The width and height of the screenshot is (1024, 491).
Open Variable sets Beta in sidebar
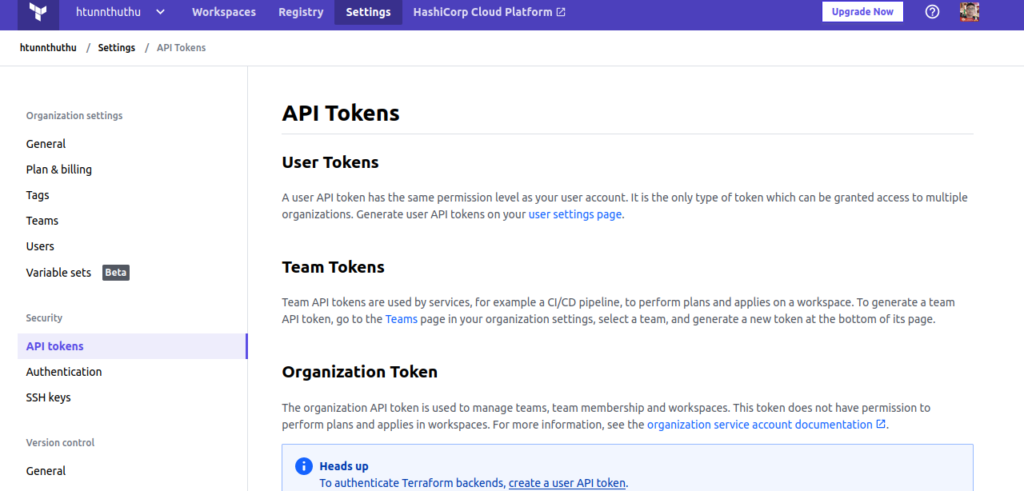click(x=78, y=273)
